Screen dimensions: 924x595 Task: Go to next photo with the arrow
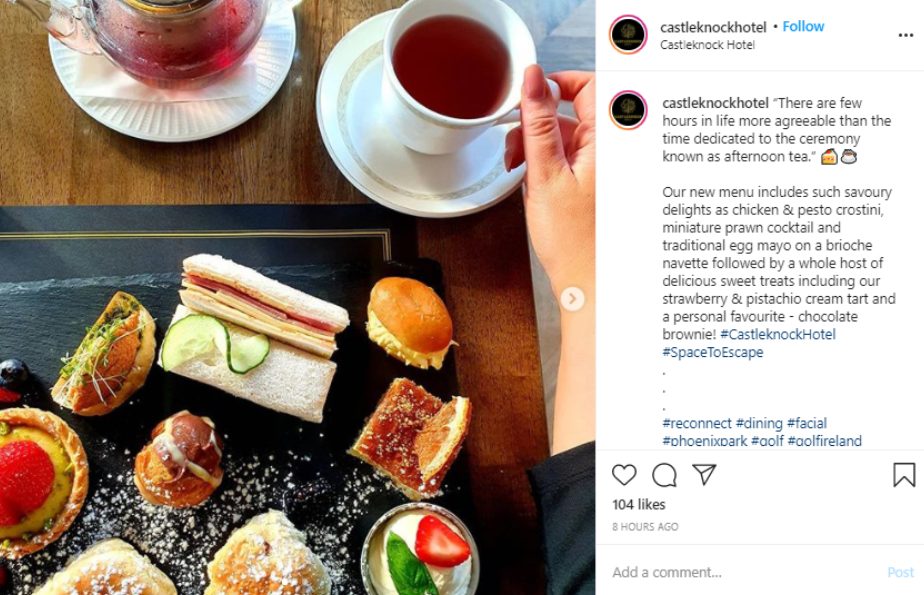click(572, 299)
